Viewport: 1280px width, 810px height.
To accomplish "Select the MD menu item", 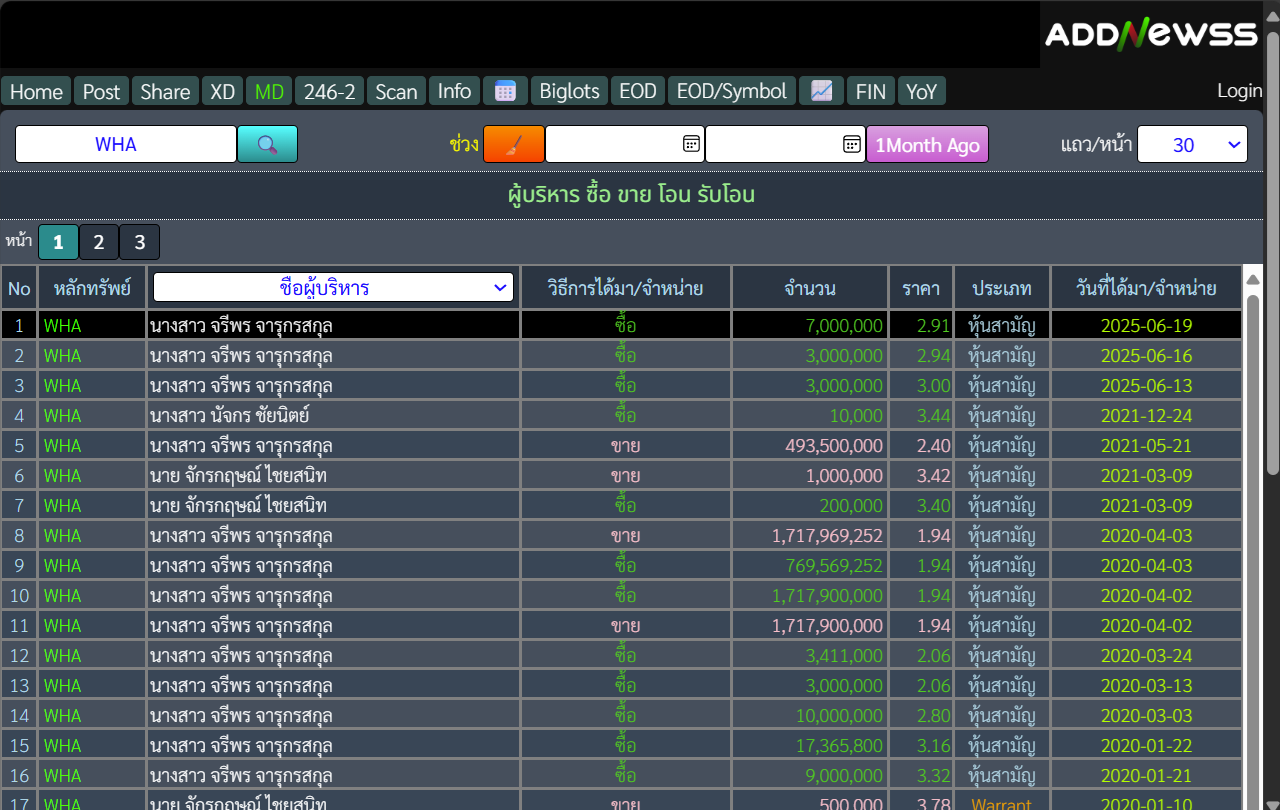I will [269, 91].
